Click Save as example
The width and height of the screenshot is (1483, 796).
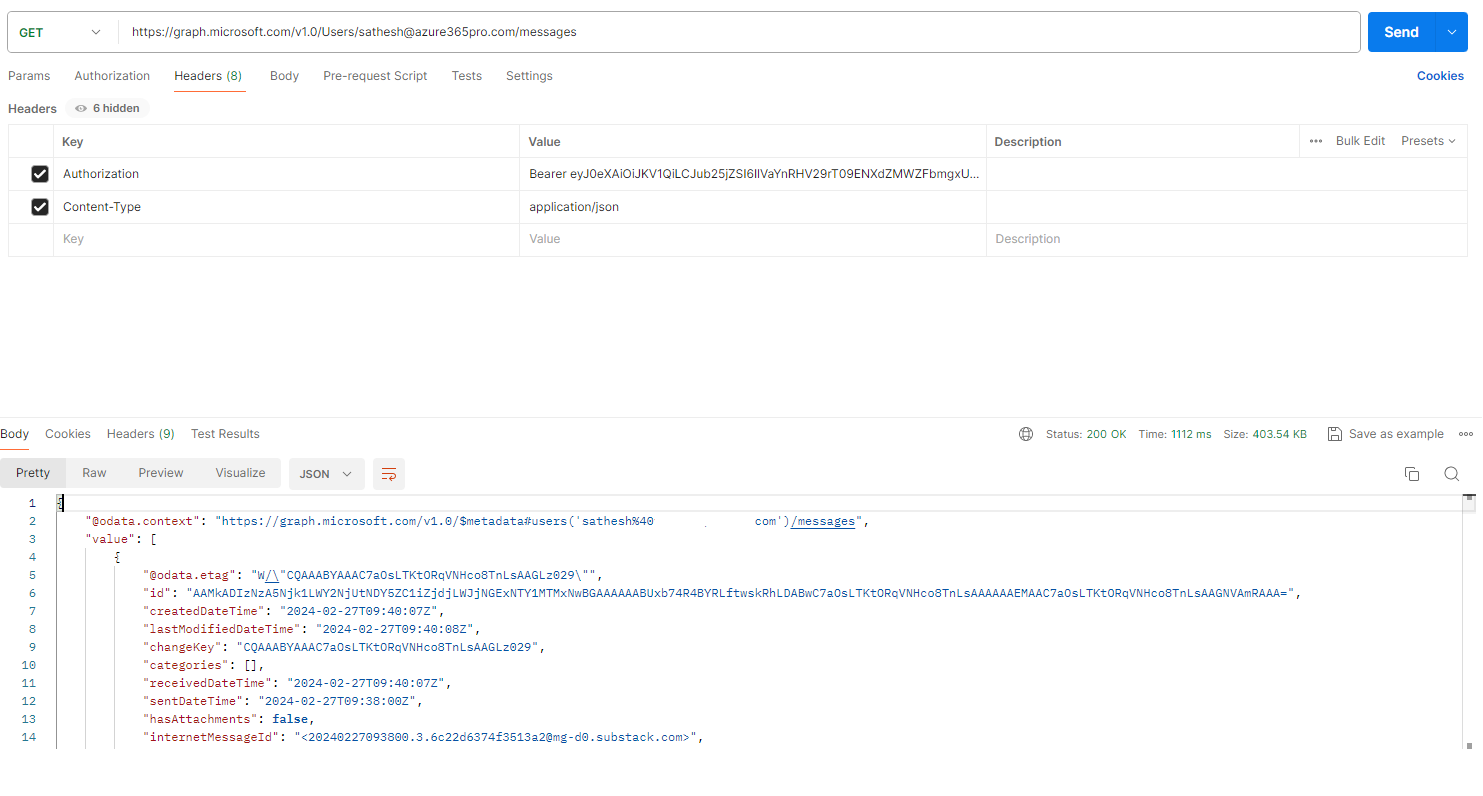(x=1385, y=434)
